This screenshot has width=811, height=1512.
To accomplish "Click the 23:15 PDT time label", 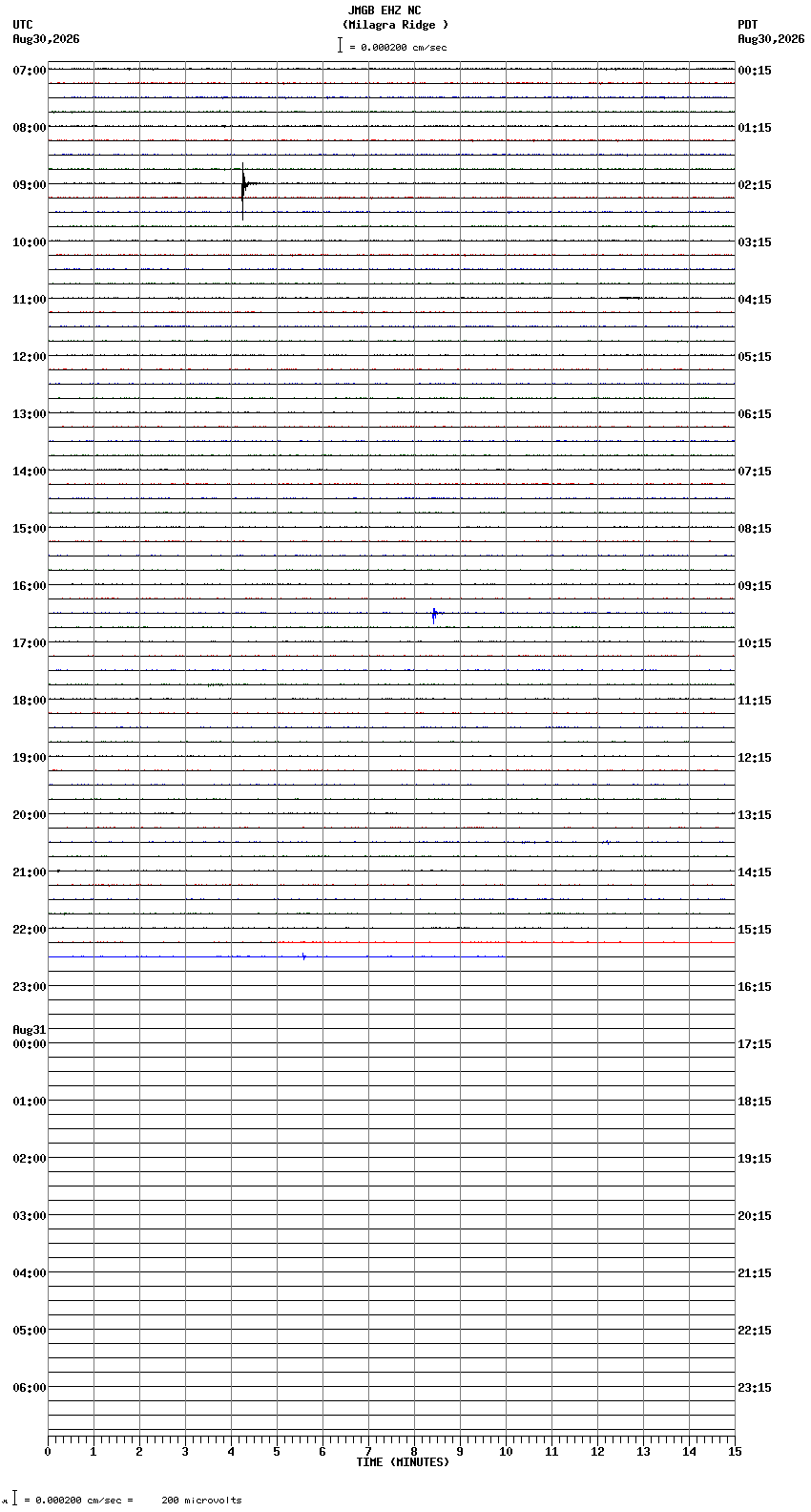I will coord(755,1388).
